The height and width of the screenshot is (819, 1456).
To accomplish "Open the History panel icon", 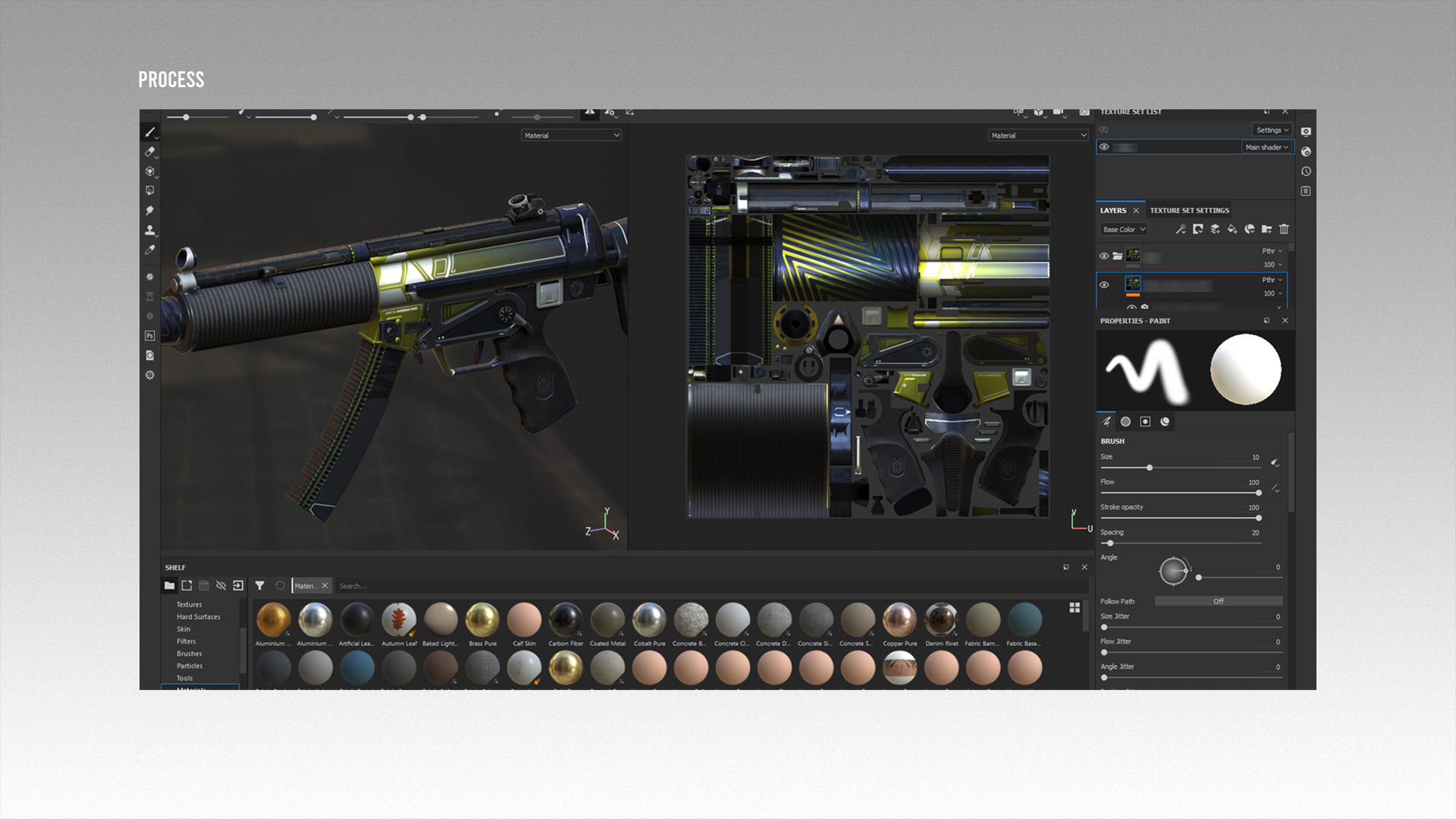I will pos(1306,171).
